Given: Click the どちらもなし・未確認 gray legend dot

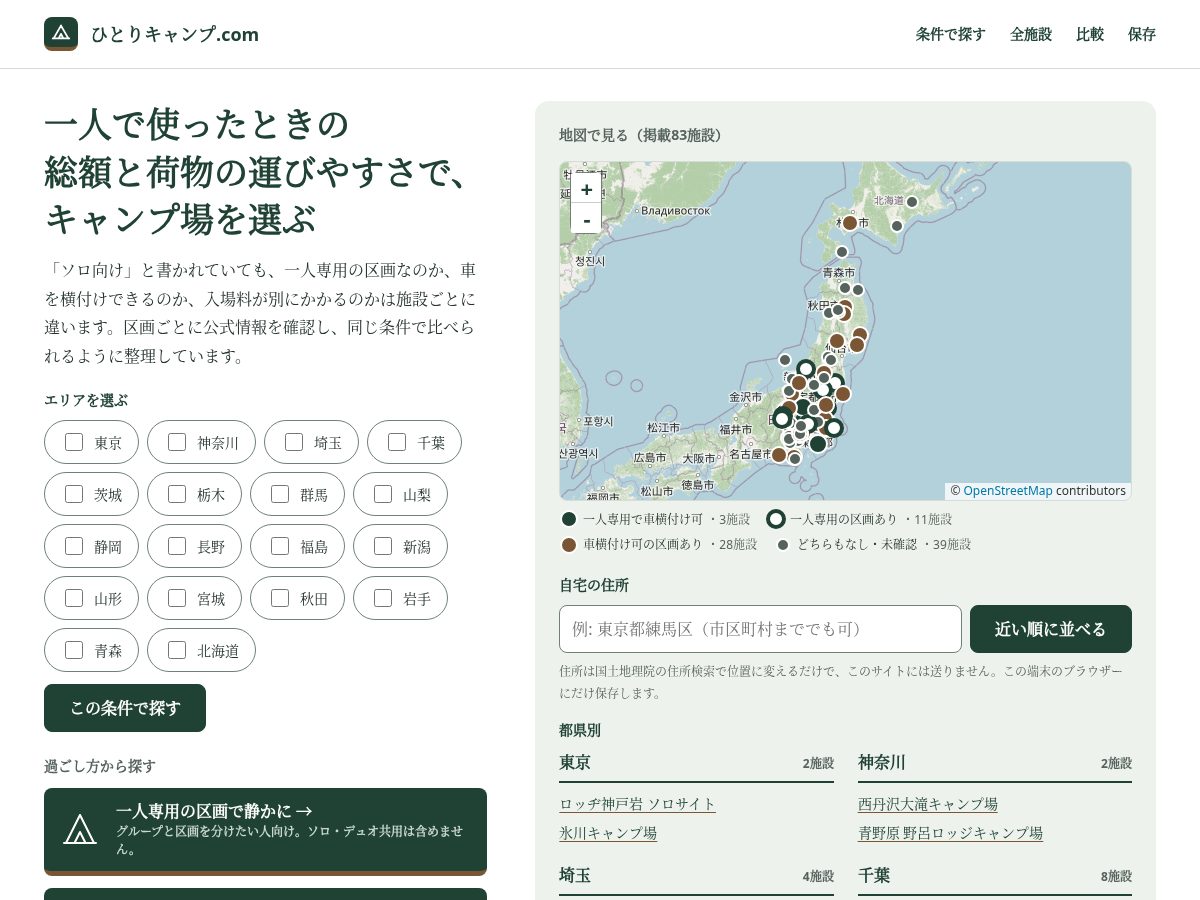Looking at the screenshot, I should (x=783, y=545).
